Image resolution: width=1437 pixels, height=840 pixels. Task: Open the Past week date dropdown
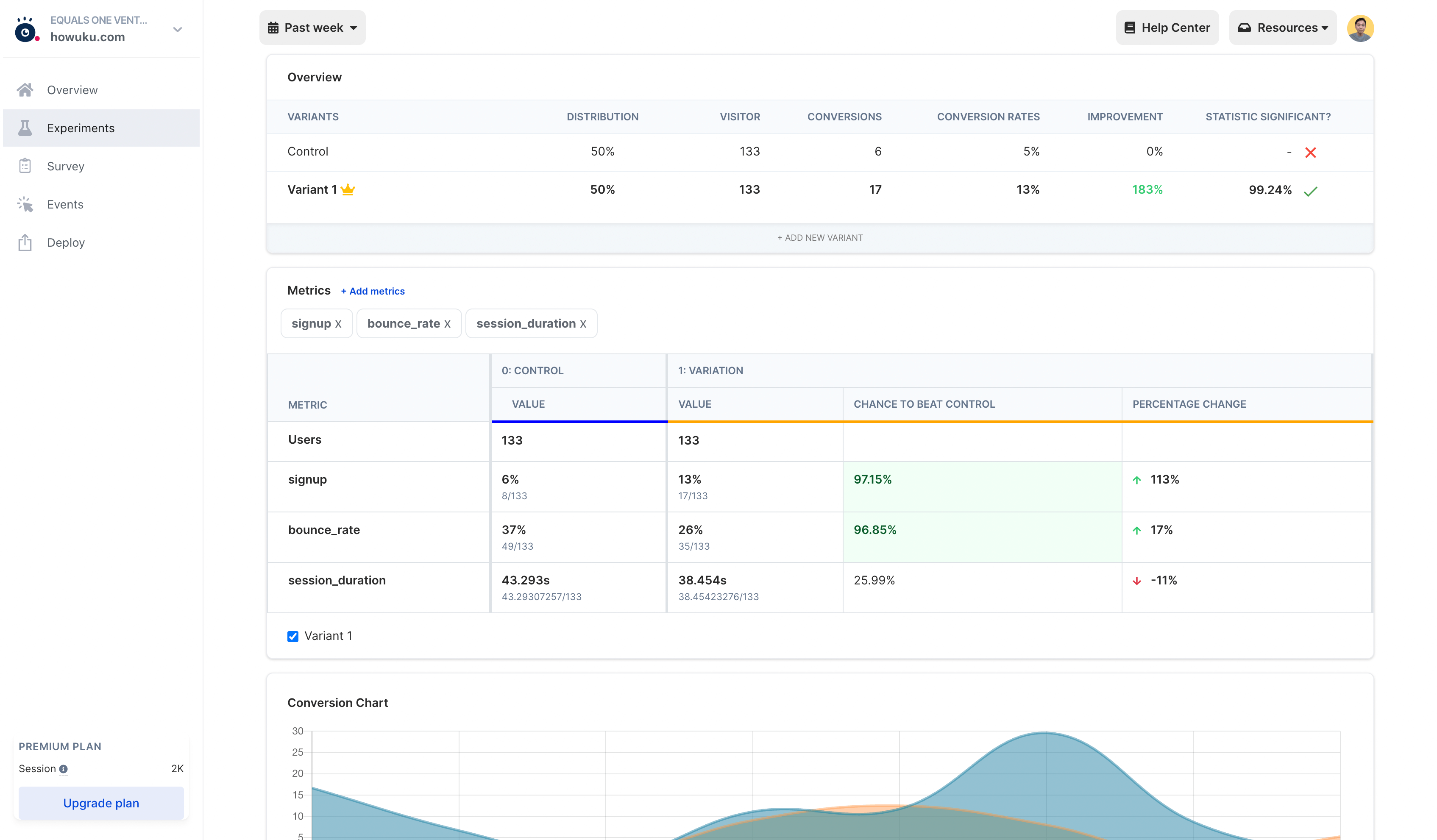(x=312, y=28)
